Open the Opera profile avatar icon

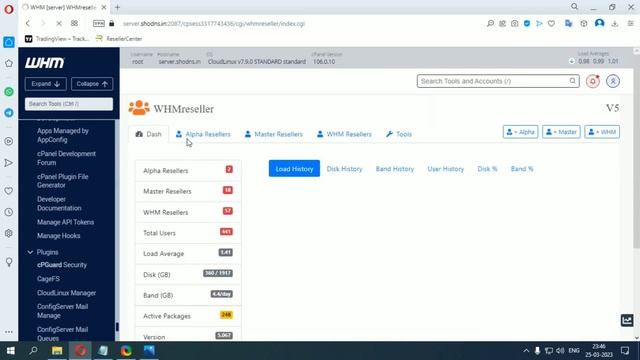(599, 23)
